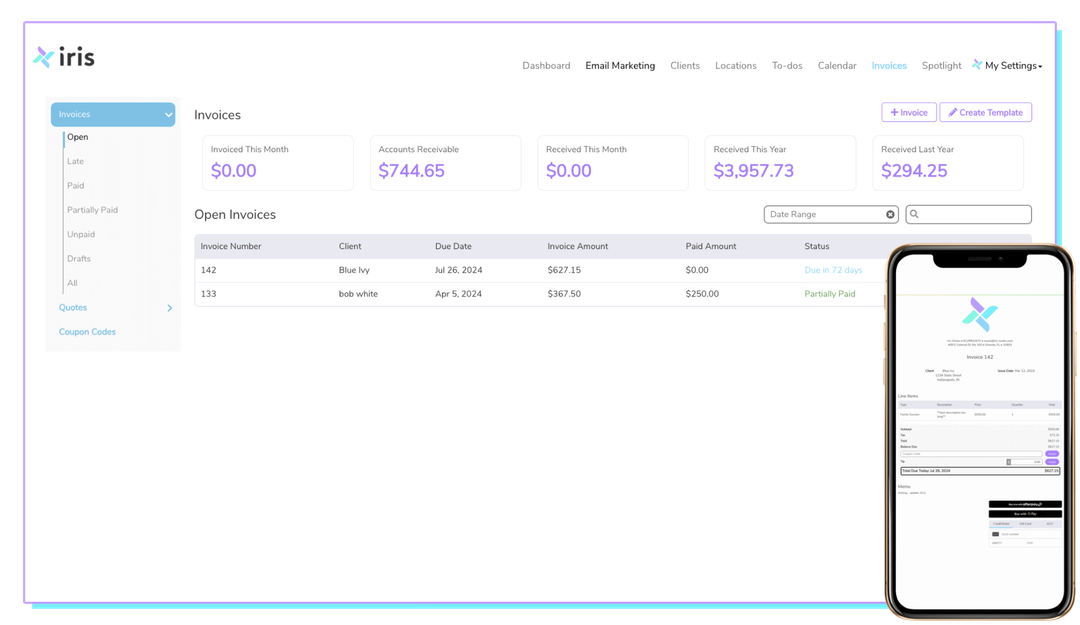Click the pinwheel logo on phone invoice
1080x625 pixels.
pyautogui.click(x=979, y=314)
